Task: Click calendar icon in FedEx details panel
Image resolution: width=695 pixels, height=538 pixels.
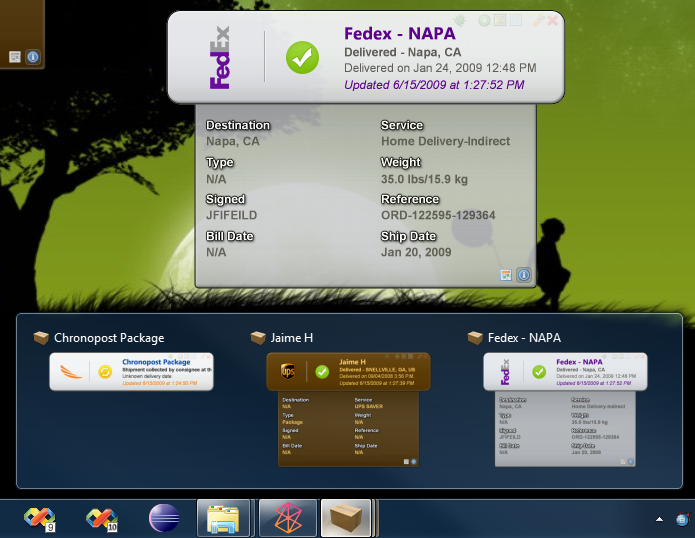Action: (x=506, y=275)
